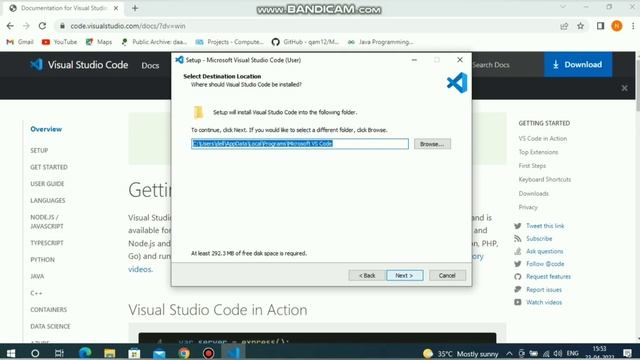Click the installation path input field

click(300, 144)
